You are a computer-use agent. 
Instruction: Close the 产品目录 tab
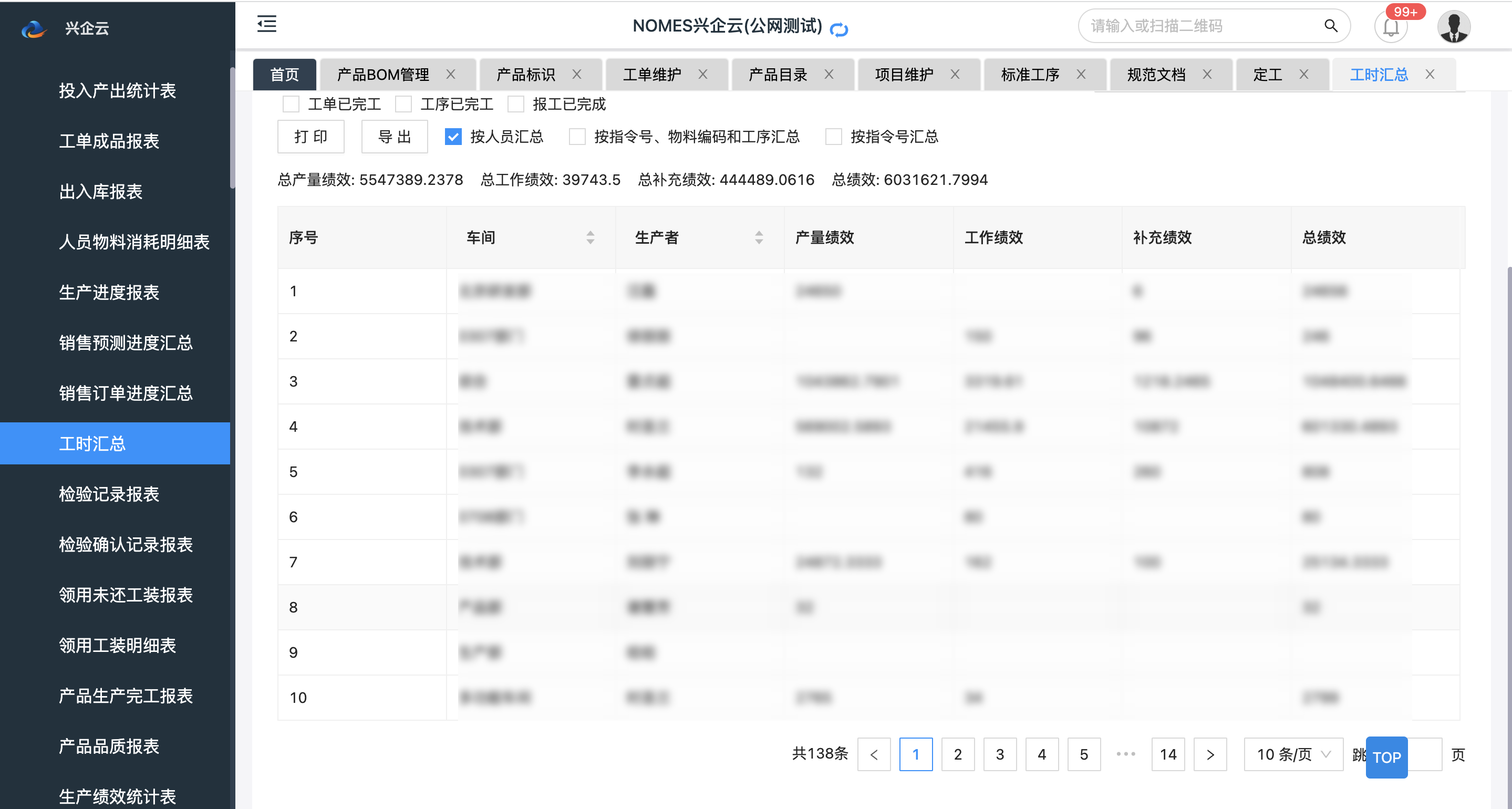click(x=829, y=74)
